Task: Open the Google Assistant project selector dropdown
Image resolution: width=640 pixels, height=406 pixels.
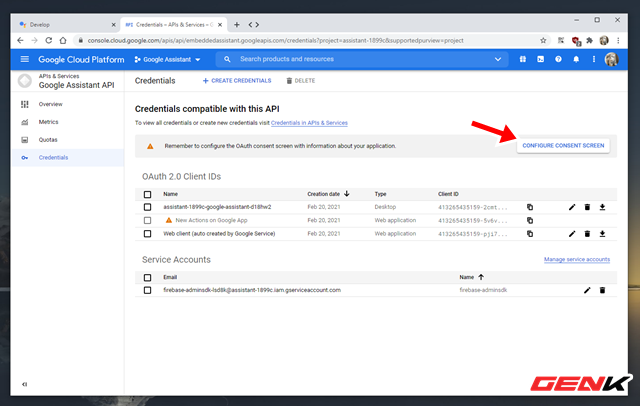Action: pos(167,59)
